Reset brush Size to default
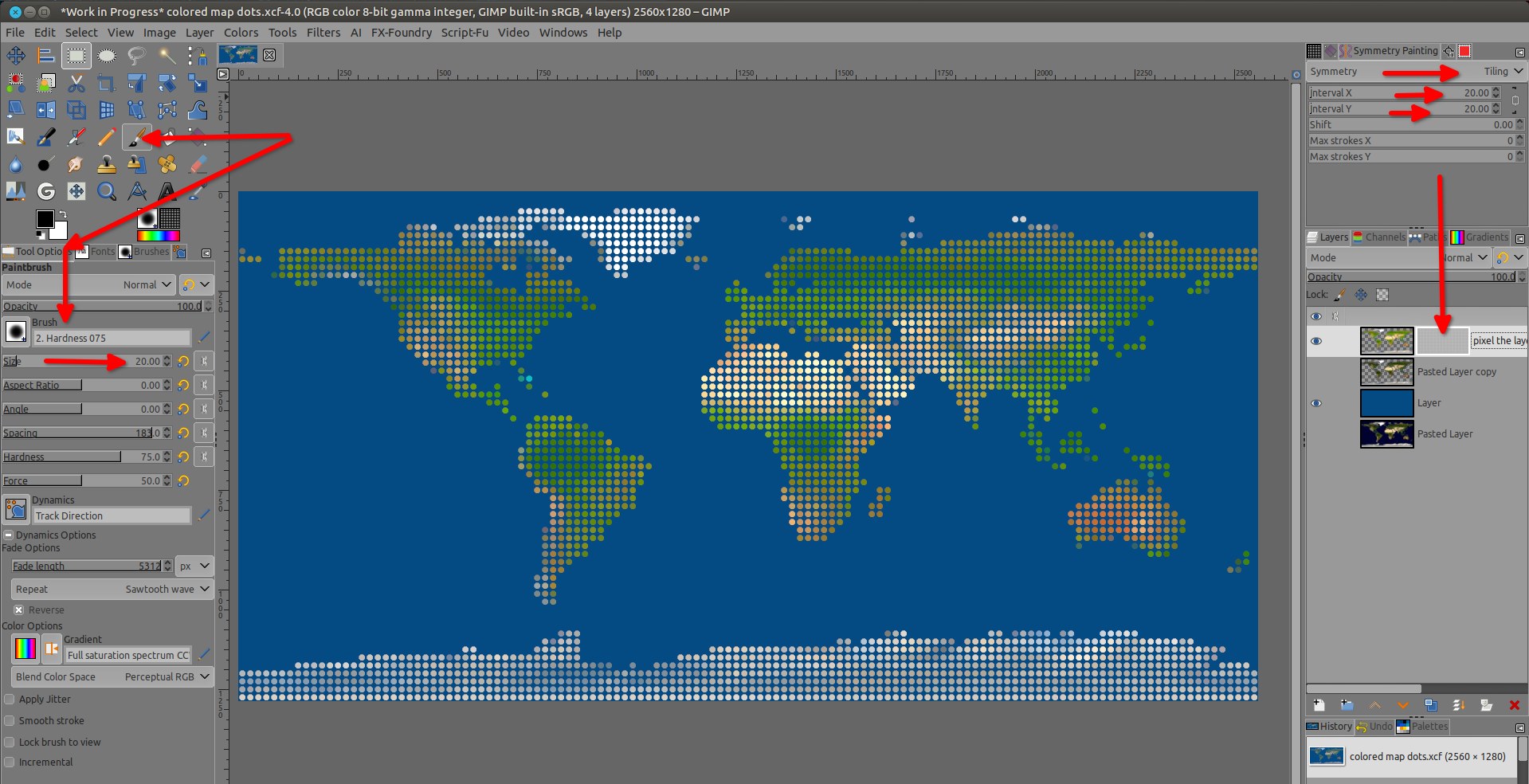The height and width of the screenshot is (784, 1529). click(x=183, y=362)
